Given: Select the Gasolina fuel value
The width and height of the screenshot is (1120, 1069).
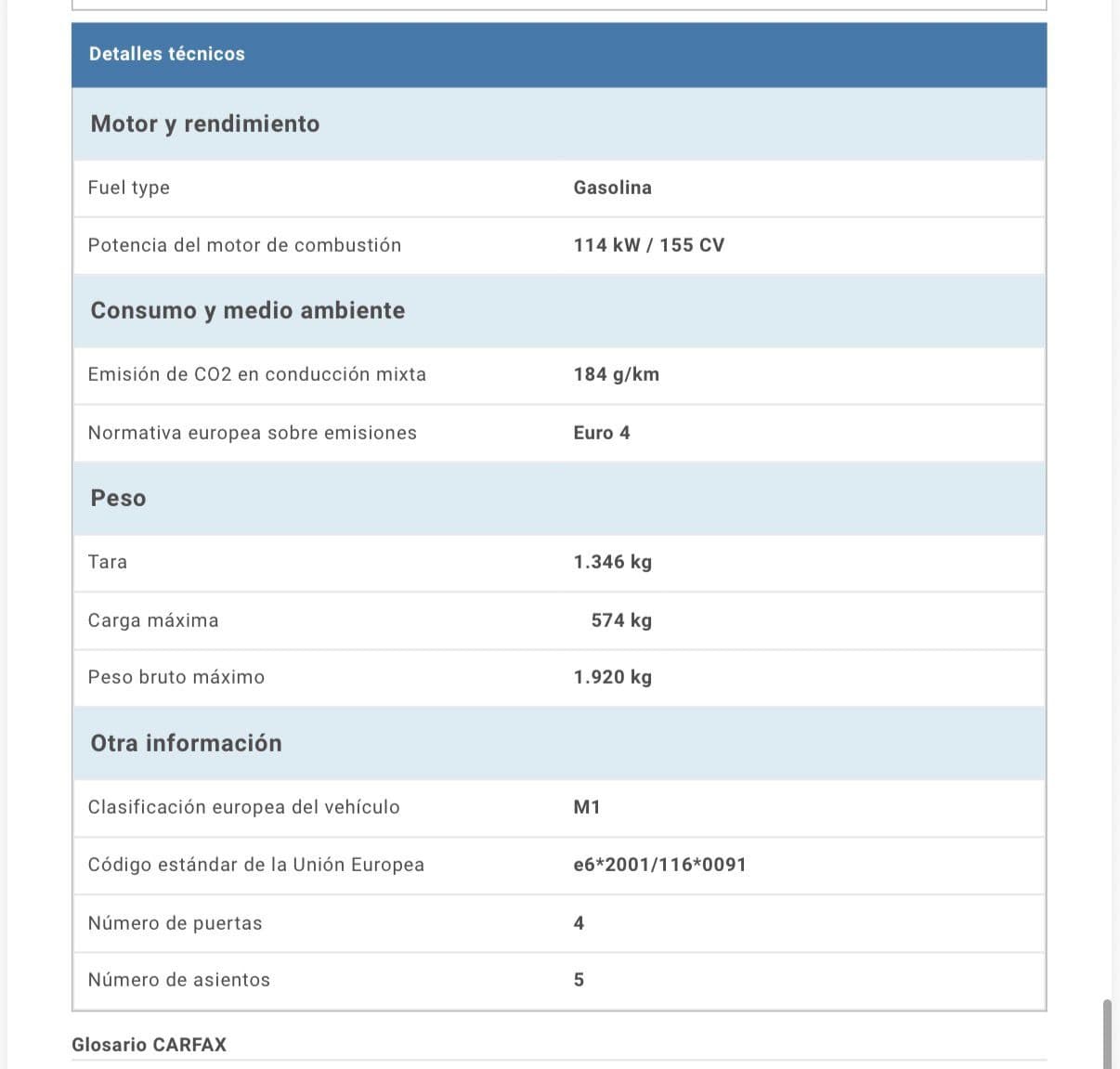Looking at the screenshot, I should click(612, 188).
